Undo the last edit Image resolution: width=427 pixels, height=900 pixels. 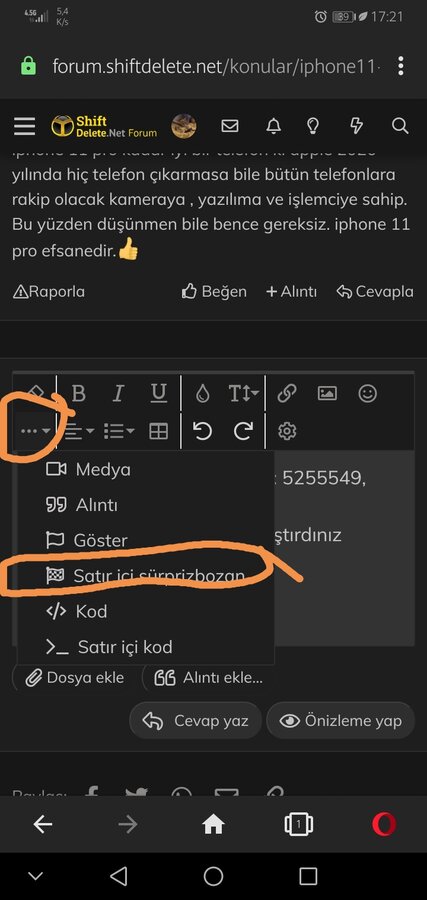click(x=202, y=431)
